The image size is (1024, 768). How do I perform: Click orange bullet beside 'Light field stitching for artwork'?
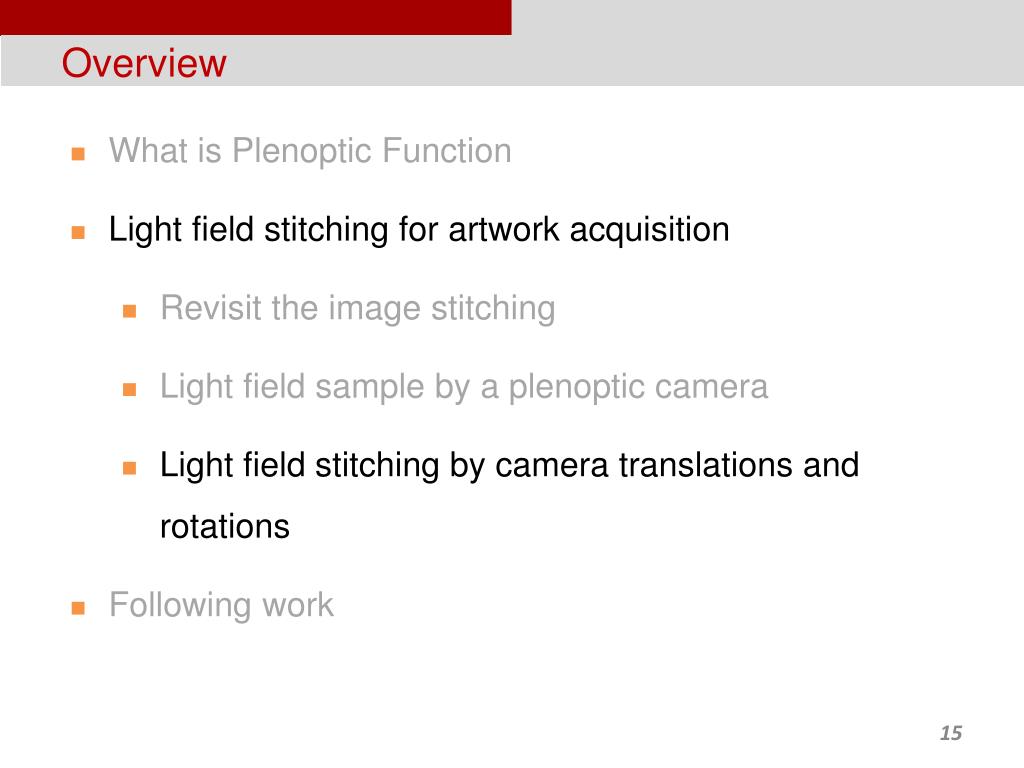point(78,232)
